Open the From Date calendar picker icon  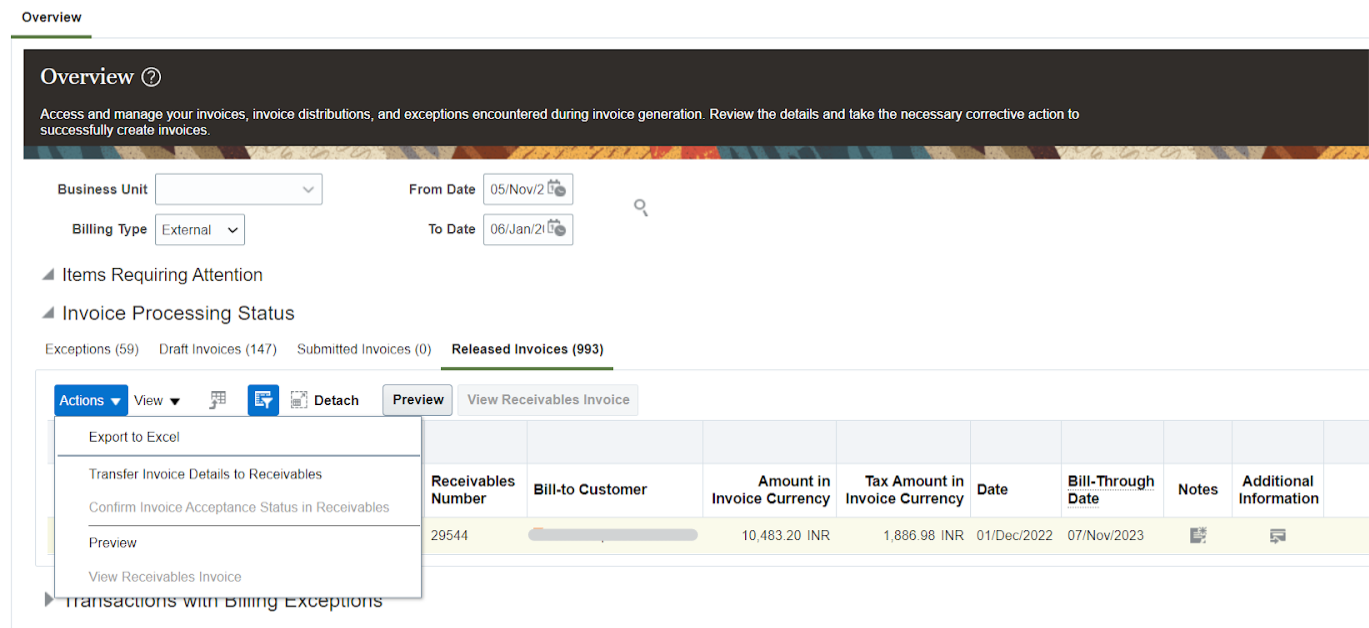[x=561, y=188]
